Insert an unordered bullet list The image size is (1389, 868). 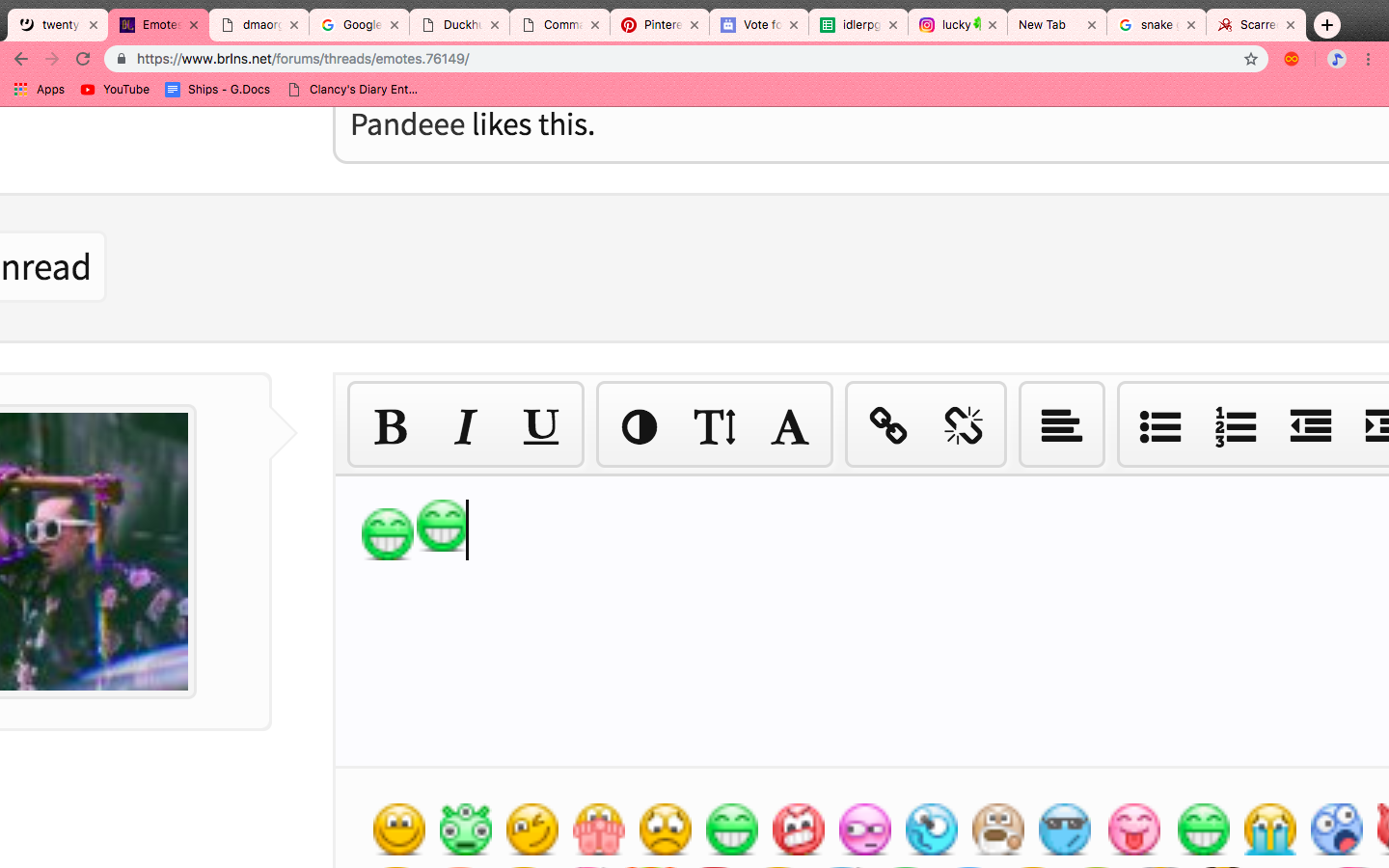tap(1160, 425)
